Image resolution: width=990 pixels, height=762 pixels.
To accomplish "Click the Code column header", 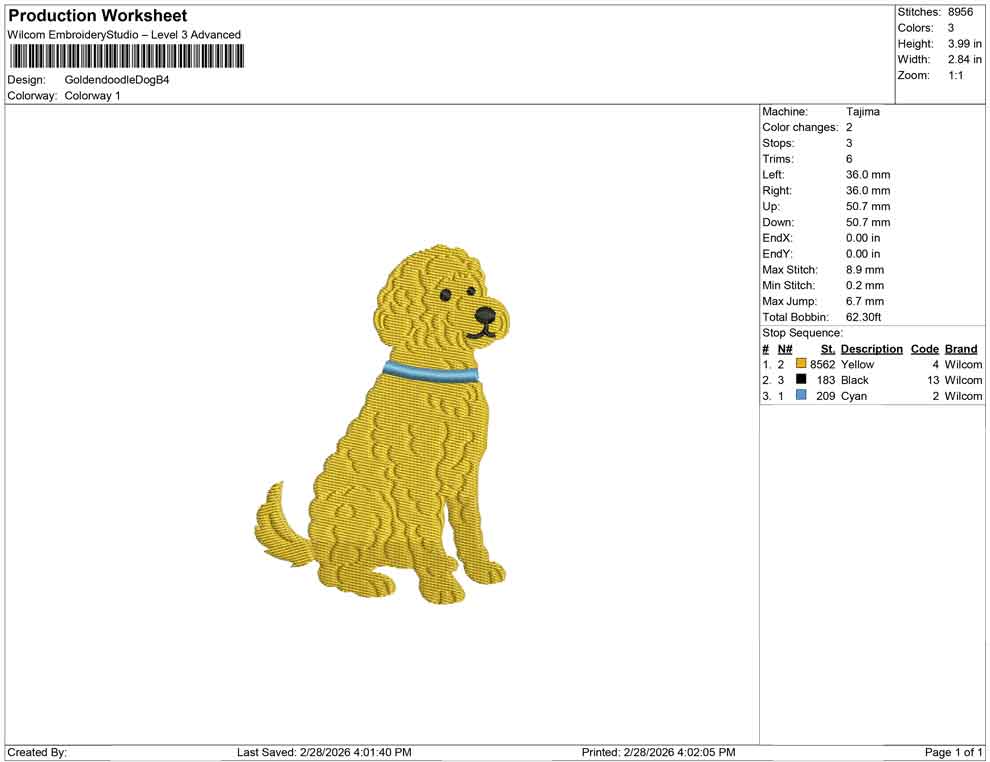I will tap(924, 348).
